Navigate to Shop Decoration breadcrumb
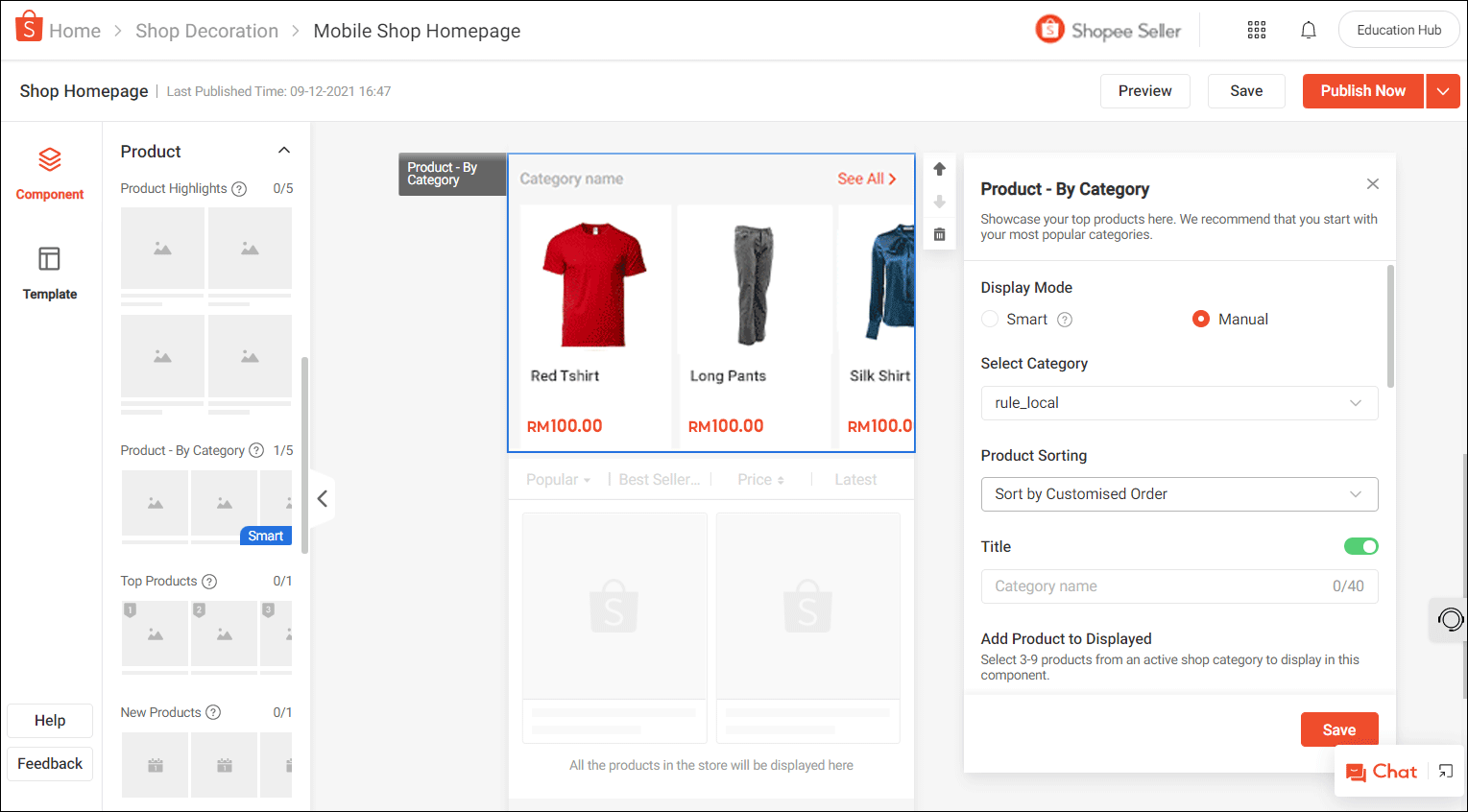This screenshot has width=1468, height=812. coord(207,30)
